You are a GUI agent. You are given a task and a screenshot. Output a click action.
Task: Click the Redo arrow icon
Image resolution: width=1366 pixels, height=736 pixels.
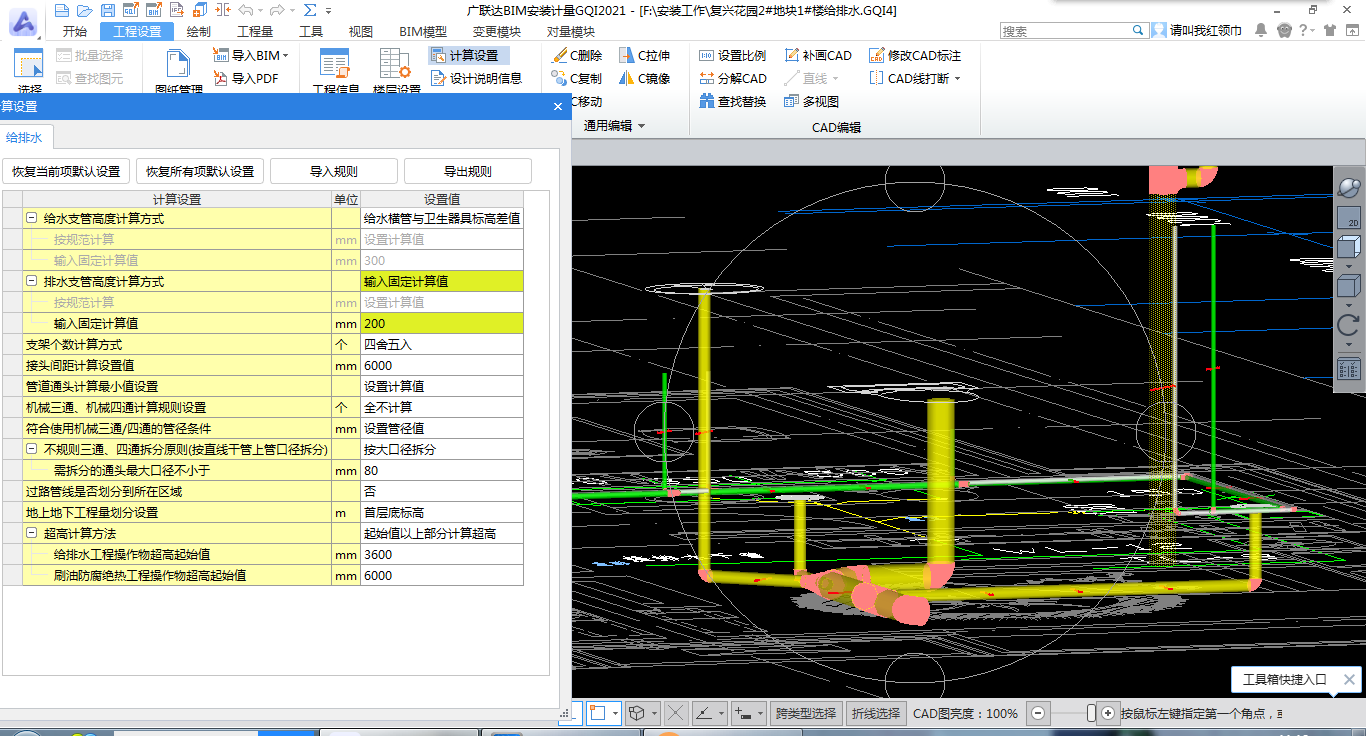(x=277, y=10)
